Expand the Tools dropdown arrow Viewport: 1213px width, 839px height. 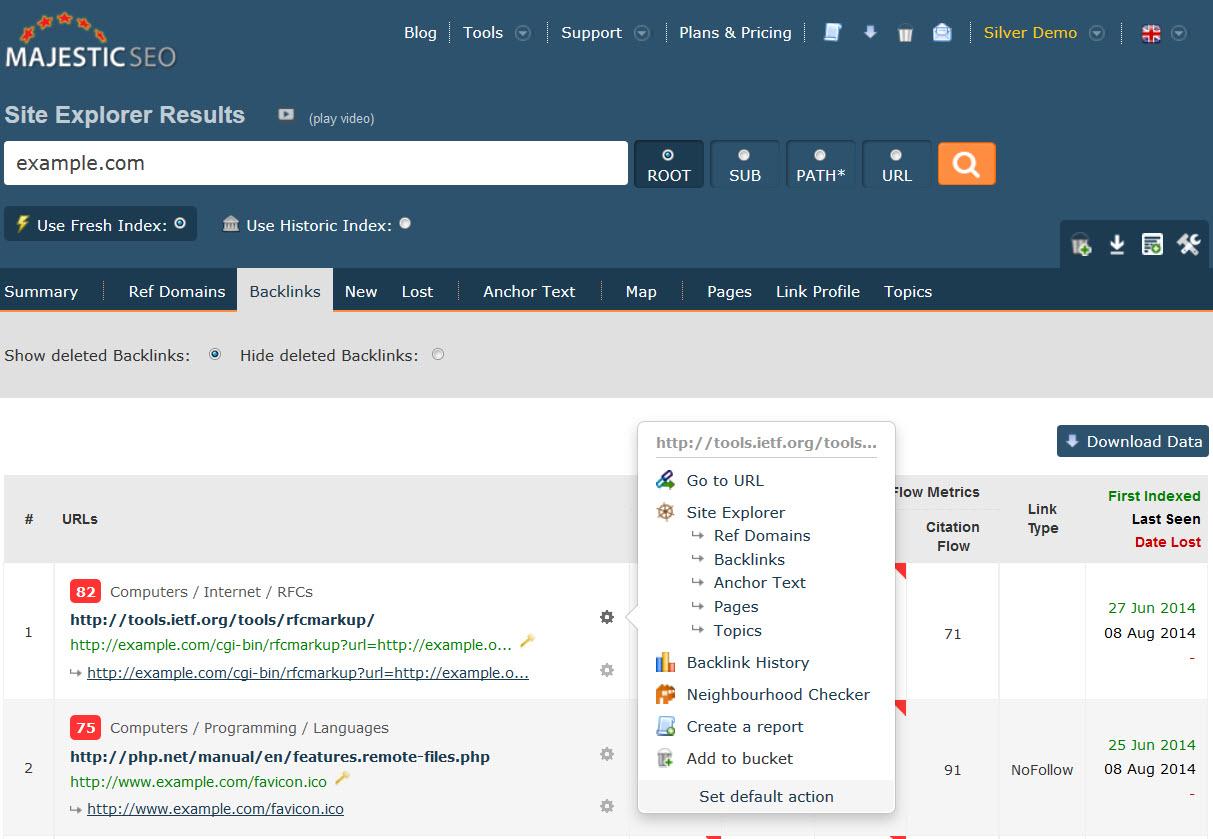point(523,33)
